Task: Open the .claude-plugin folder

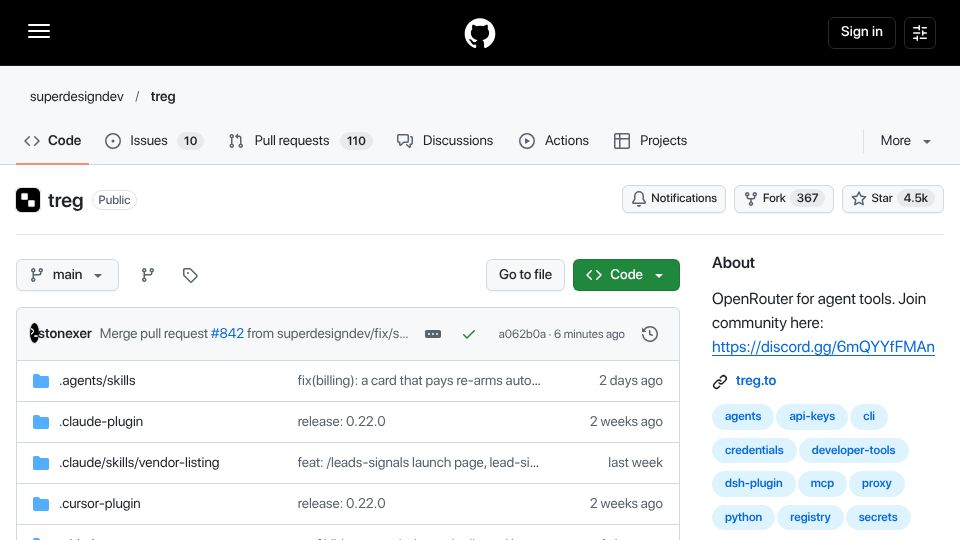Action: point(101,422)
